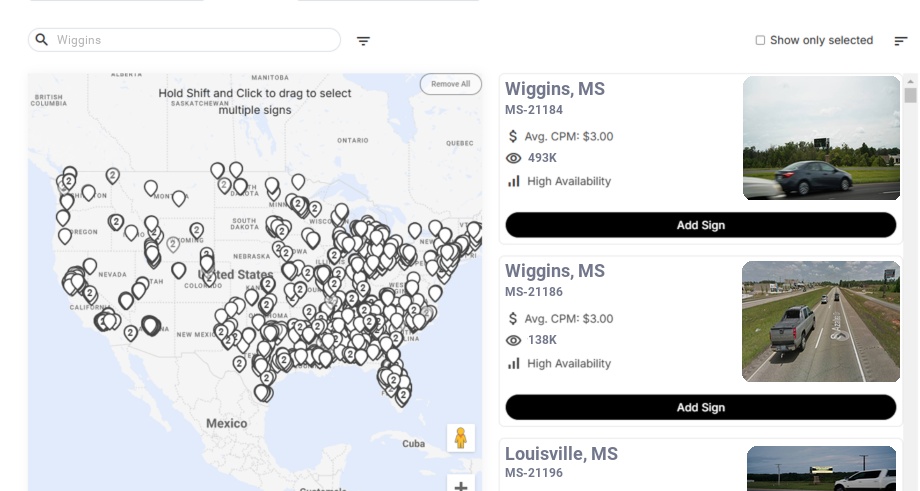Open the filter options next to search
920x491 pixels.
click(364, 41)
